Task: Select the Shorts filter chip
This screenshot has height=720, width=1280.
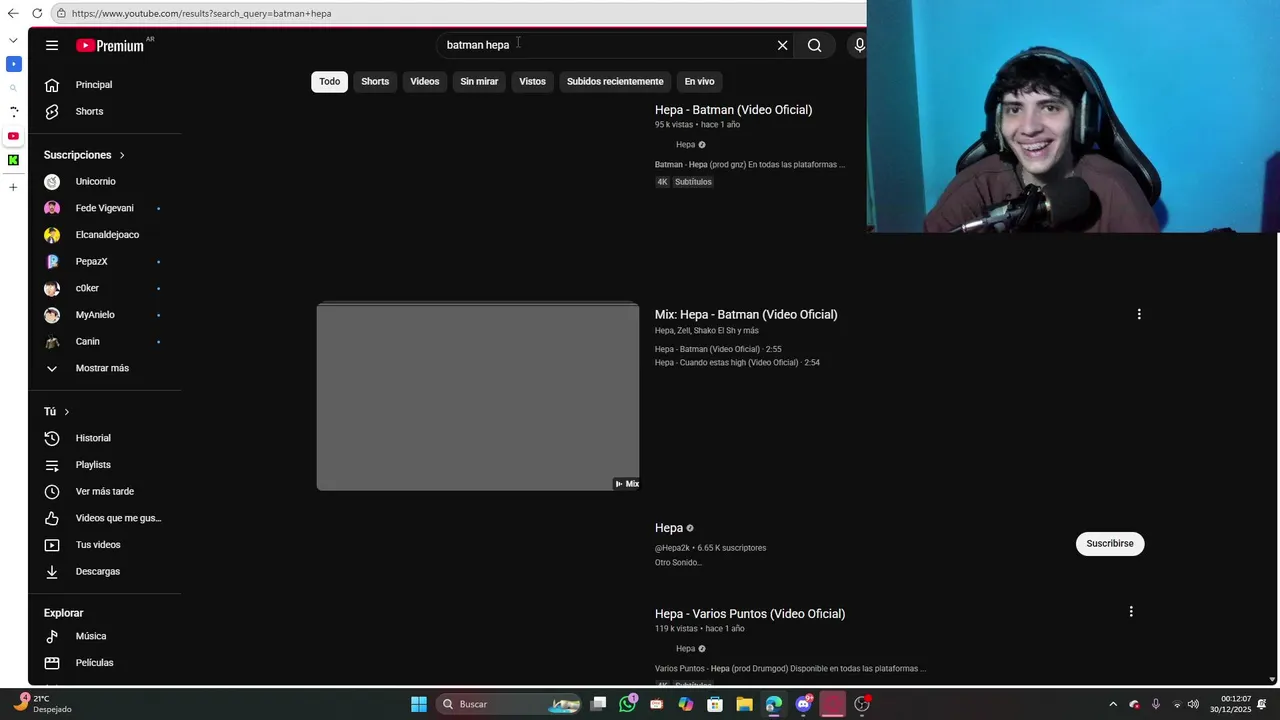Action: [x=375, y=81]
